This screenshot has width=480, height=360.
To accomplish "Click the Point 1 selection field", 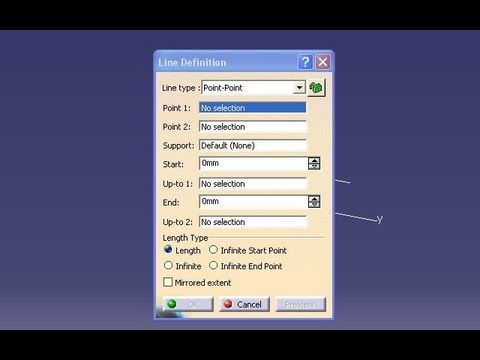I will coord(253,108).
